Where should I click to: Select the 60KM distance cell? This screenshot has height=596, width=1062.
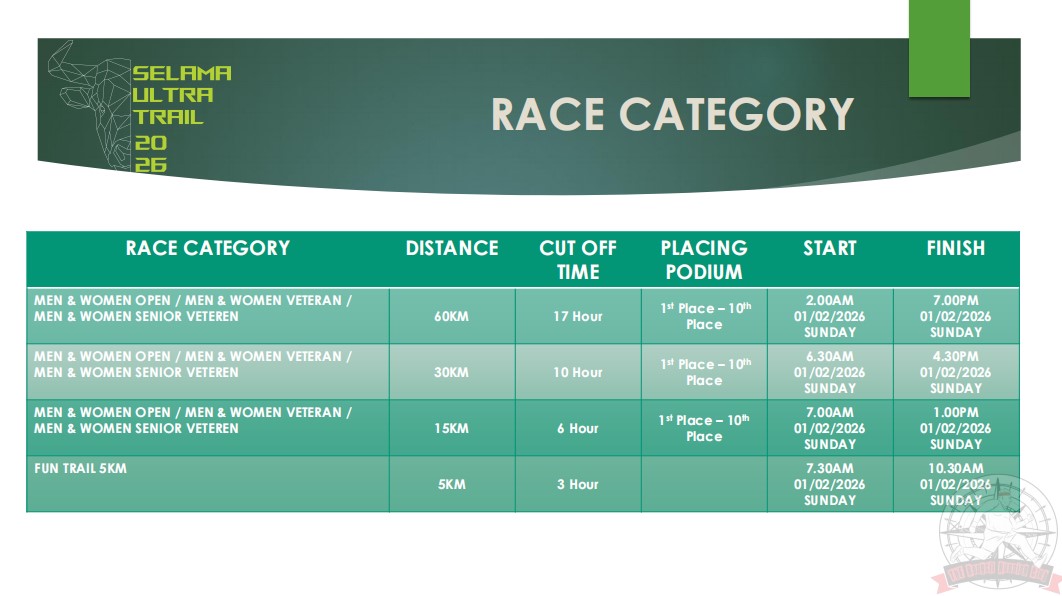(x=452, y=316)
